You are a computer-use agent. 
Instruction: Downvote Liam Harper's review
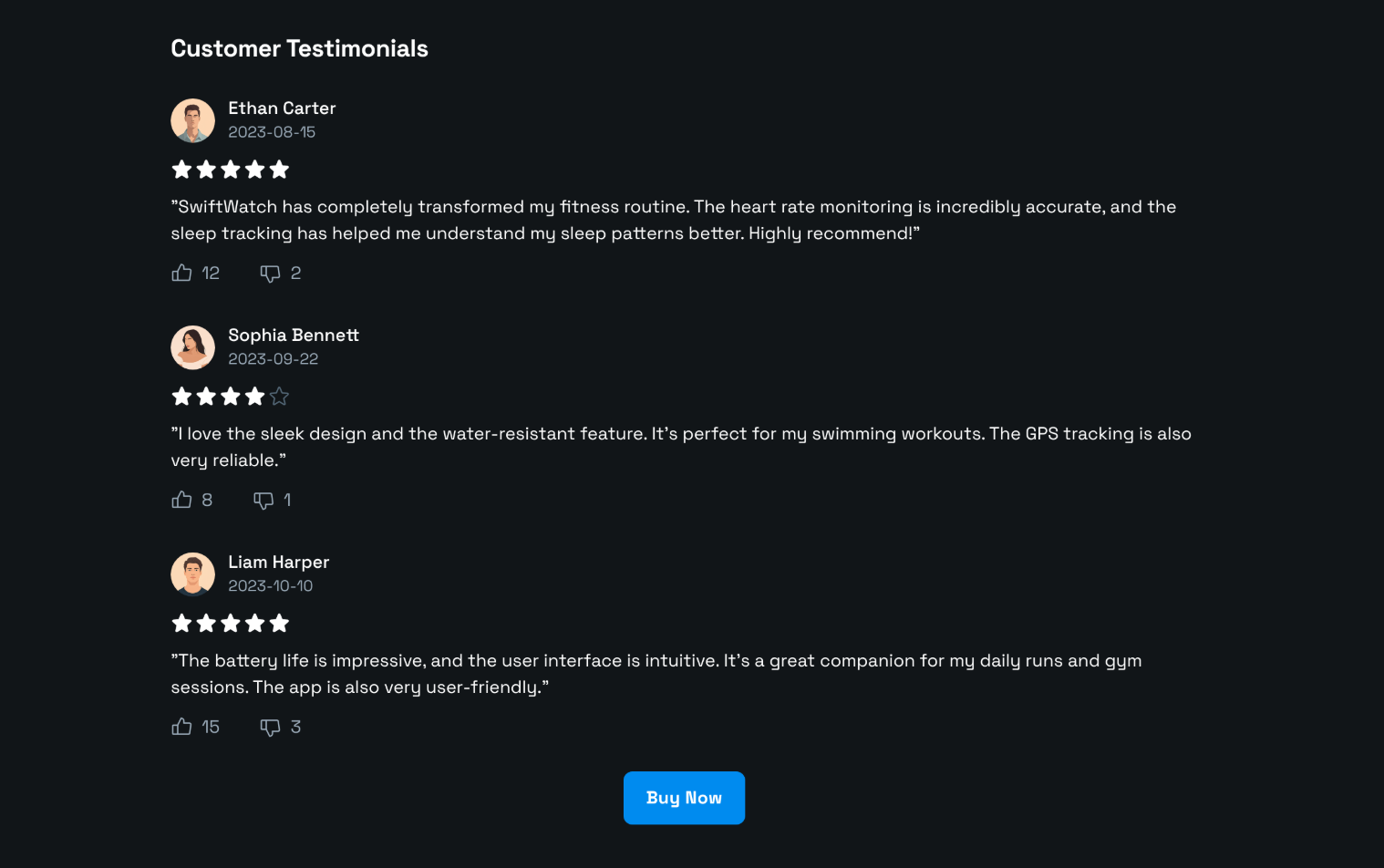click(x=270, y=728)
